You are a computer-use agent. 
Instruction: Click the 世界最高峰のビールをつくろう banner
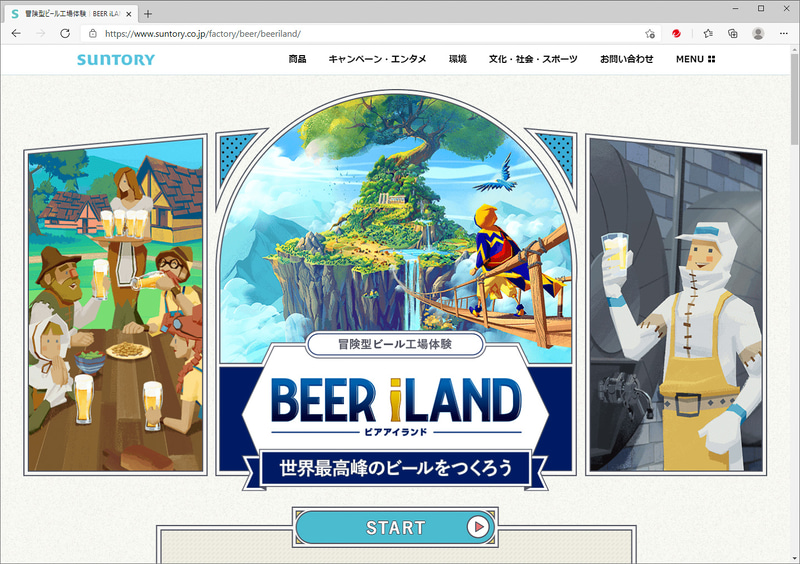point(395,468)
